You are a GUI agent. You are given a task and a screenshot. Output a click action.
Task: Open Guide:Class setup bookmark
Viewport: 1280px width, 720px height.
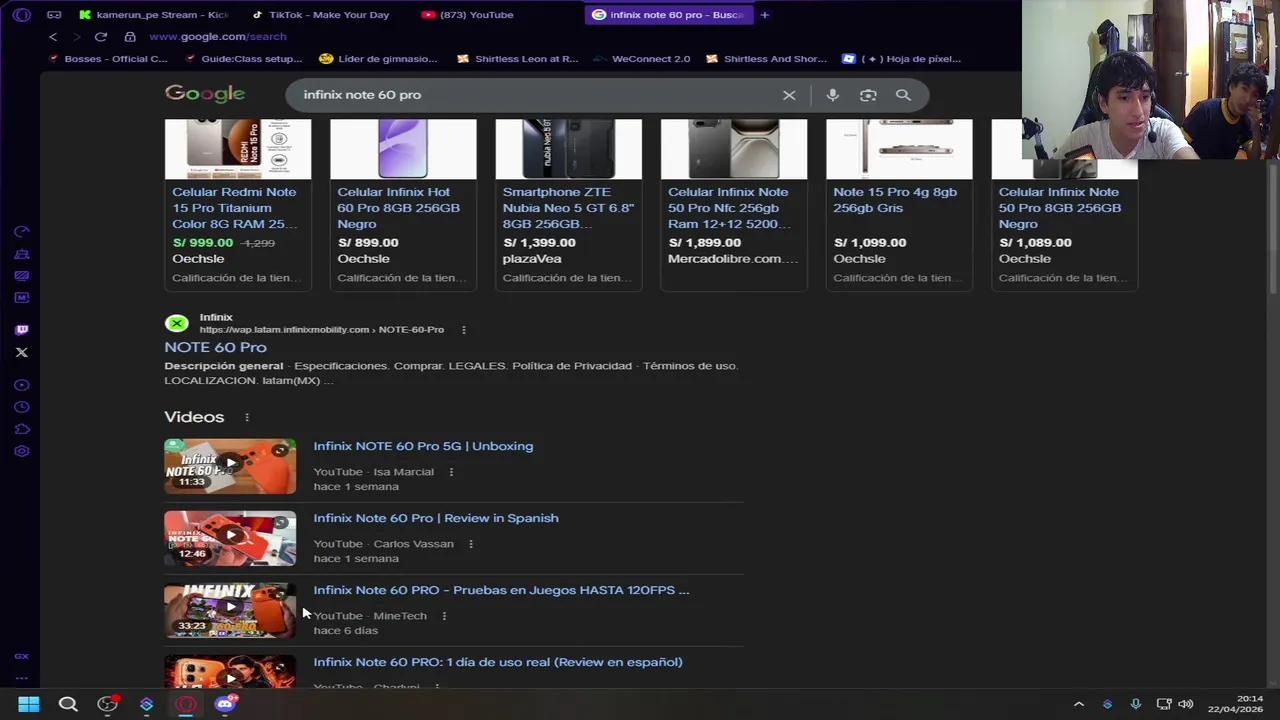click(243, 59)
